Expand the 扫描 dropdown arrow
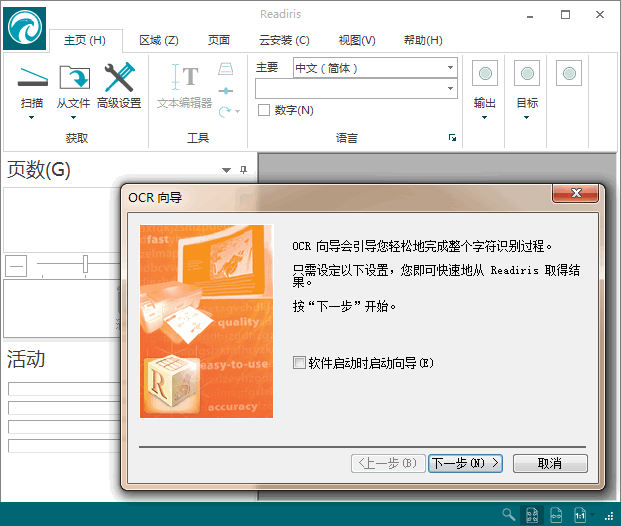This screenshot has width=621, height=526. [x=31, y=117]
